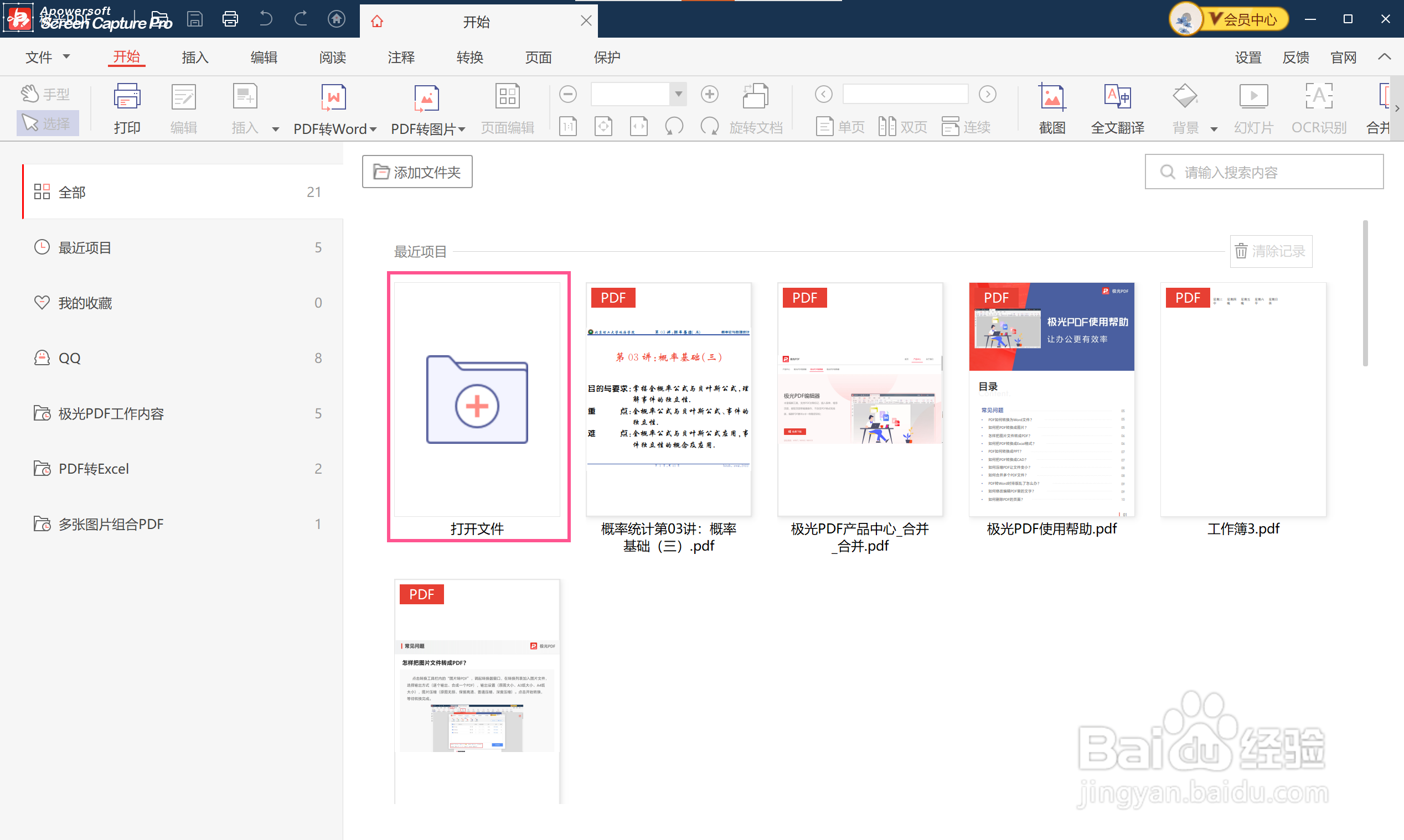Open the 转换 ribbon tab
The height and width of the screenshot is (840, 1404).
point(469,57)
